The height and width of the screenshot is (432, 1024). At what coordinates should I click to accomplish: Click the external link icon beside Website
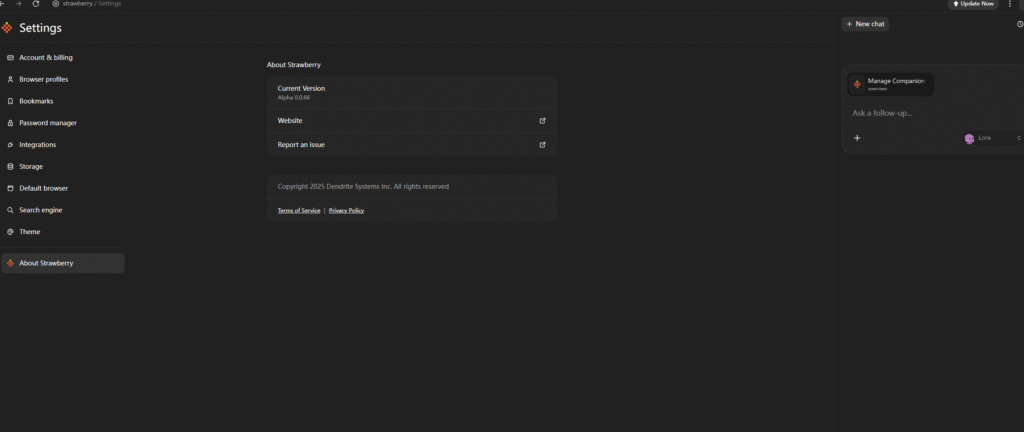click(x=542, y=121)
